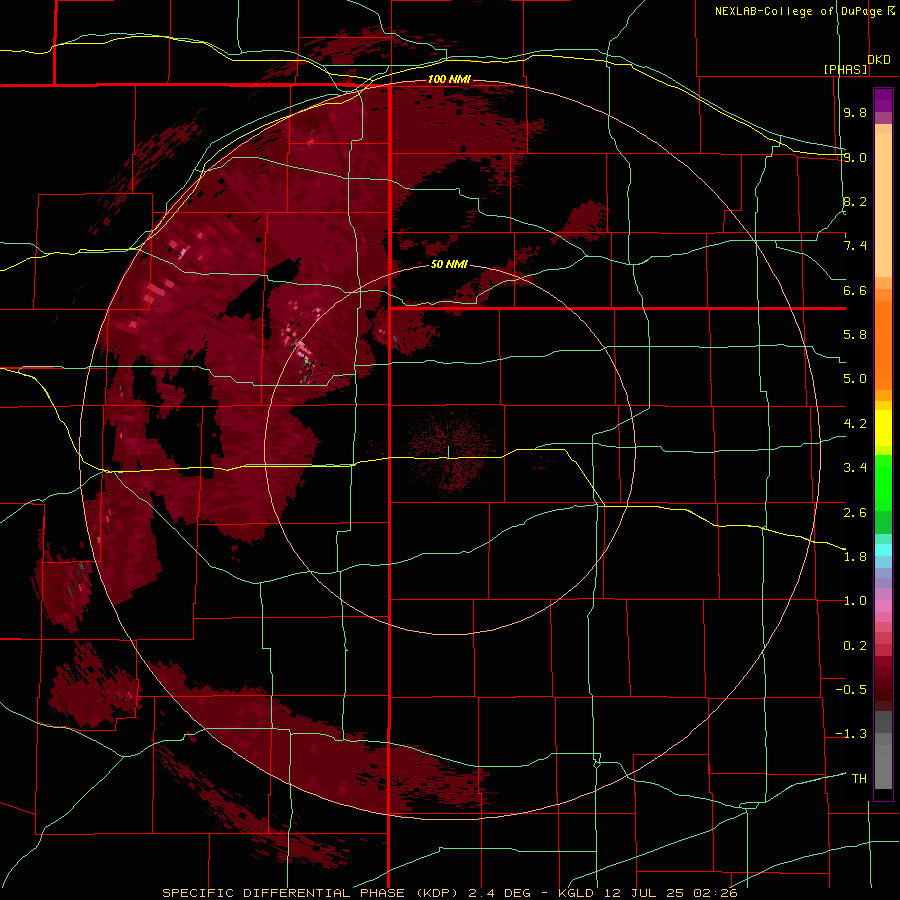The image size is (900, 900).
Task: Click the TH threshold label on scale
Action: tap(859, 779)
